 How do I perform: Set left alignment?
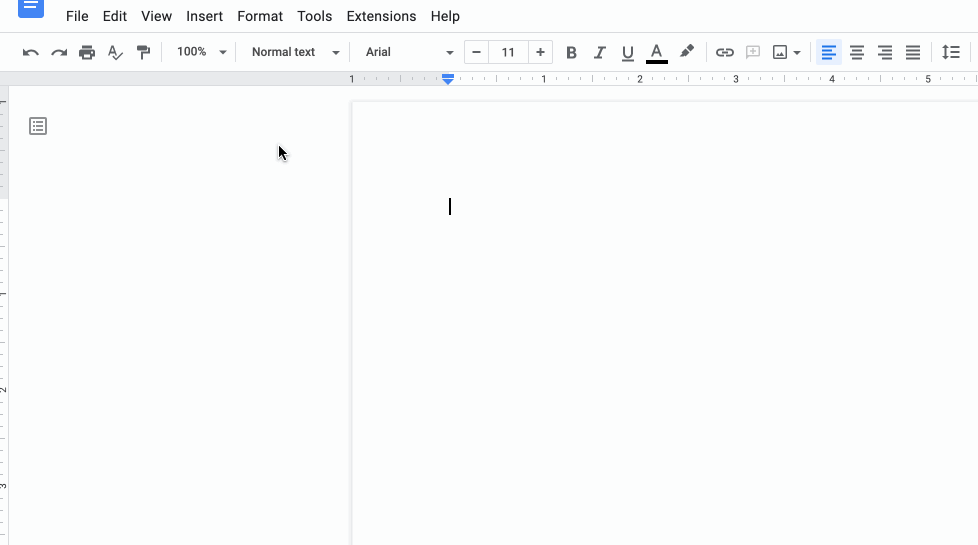pos(828,52)
